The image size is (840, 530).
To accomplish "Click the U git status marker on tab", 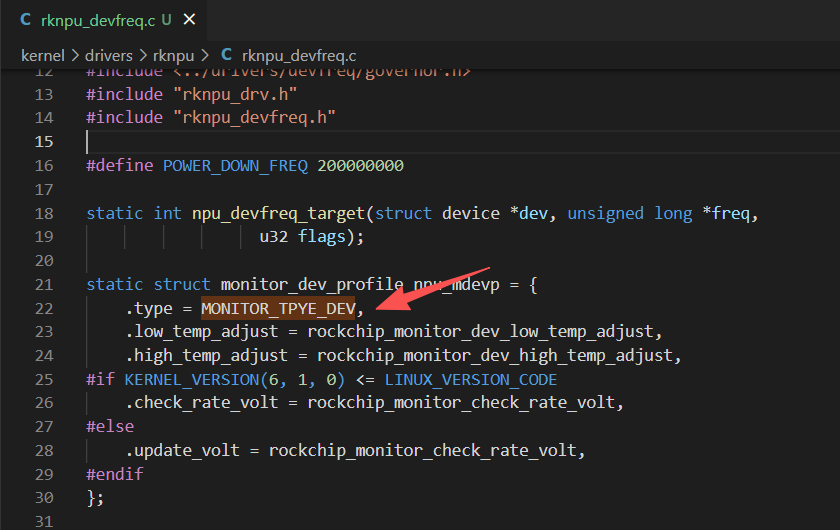I will click(x=167, y=20).
